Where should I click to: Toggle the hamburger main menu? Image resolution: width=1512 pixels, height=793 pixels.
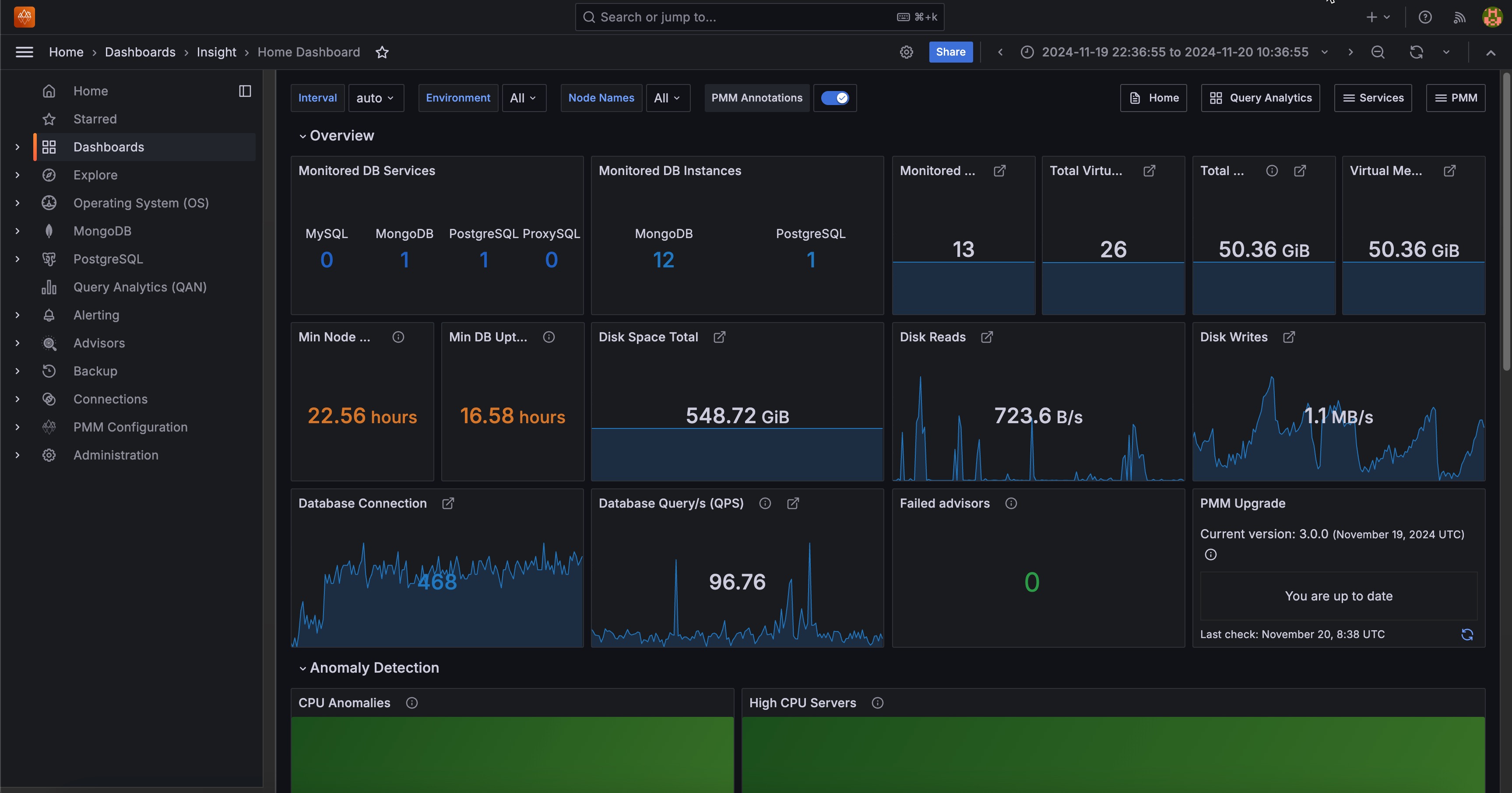click(x=24, y=52)
